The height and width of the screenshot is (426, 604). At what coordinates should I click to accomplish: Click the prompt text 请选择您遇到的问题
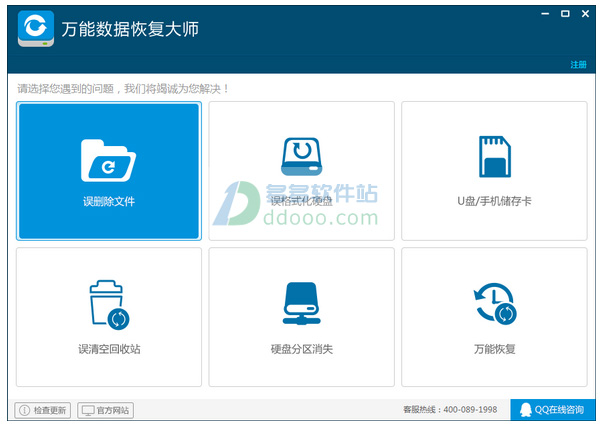(66, 89)
